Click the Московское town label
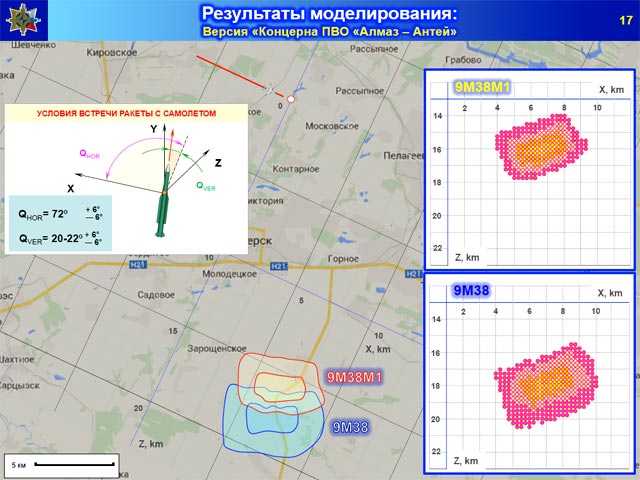 [330, 127]
